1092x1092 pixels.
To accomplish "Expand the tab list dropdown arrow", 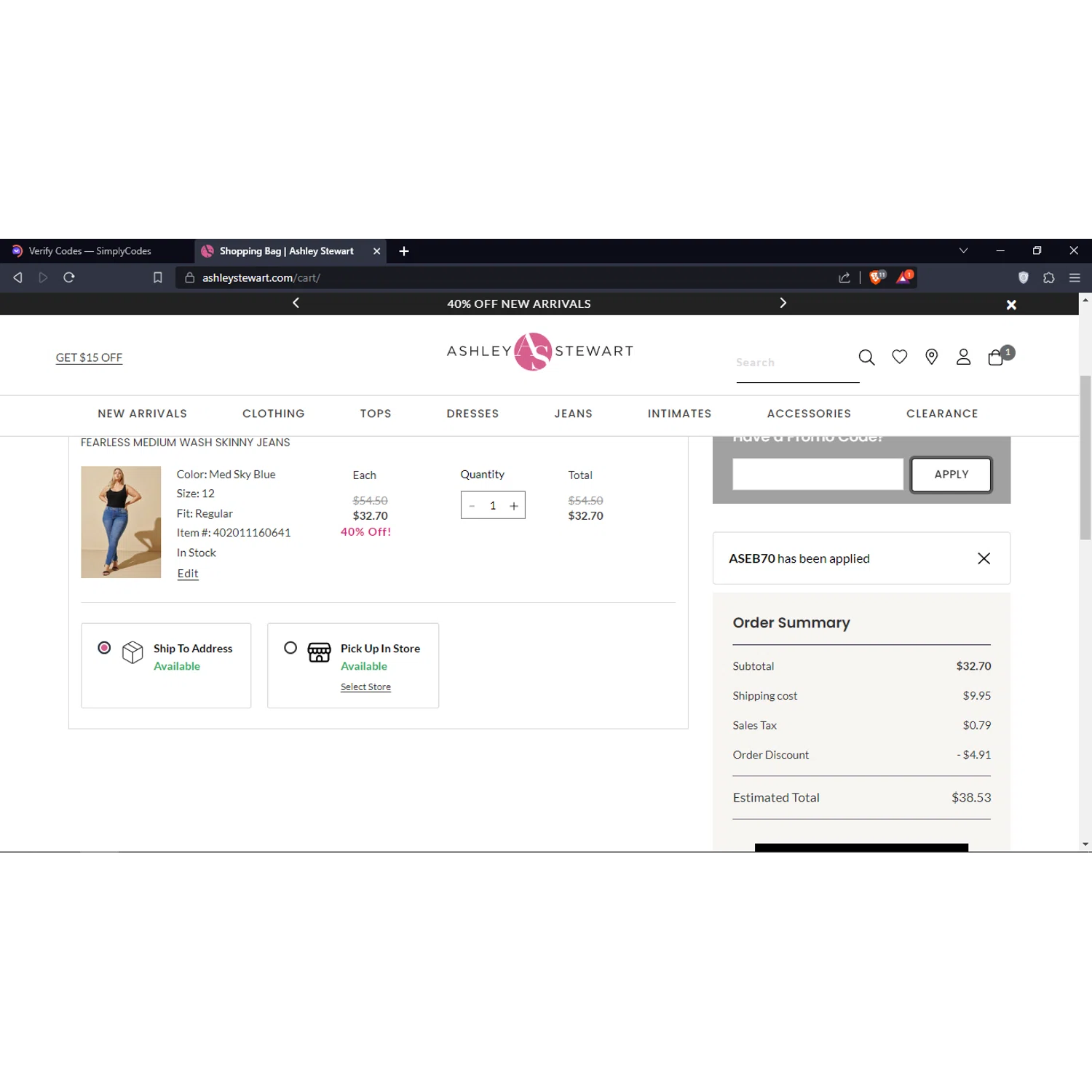I will point(963,250).
